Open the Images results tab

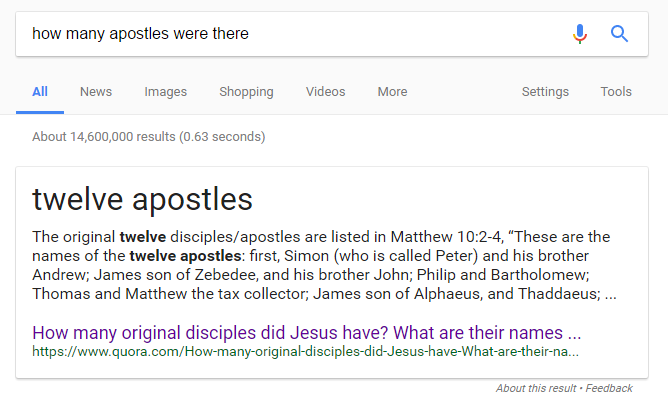point(165,92)
